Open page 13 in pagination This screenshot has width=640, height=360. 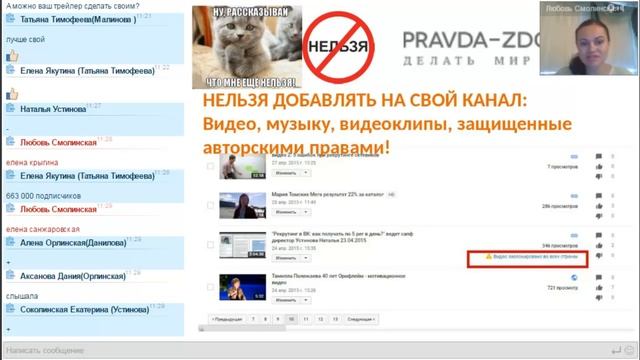click(335, 319)
